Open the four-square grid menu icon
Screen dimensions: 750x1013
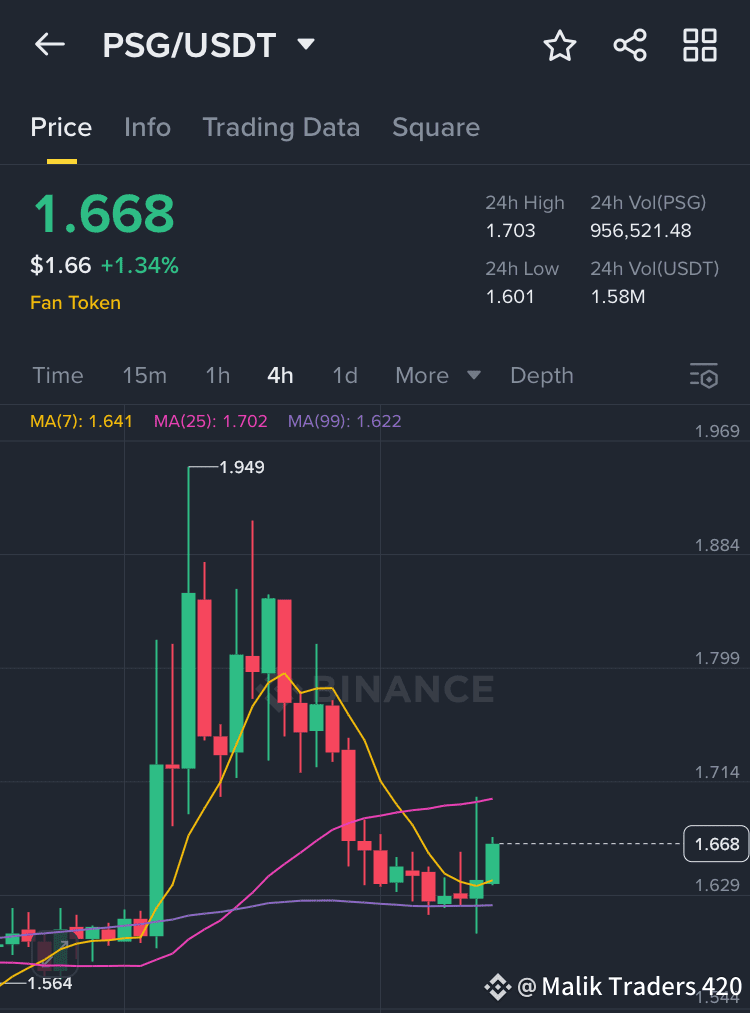coord(700,45)
